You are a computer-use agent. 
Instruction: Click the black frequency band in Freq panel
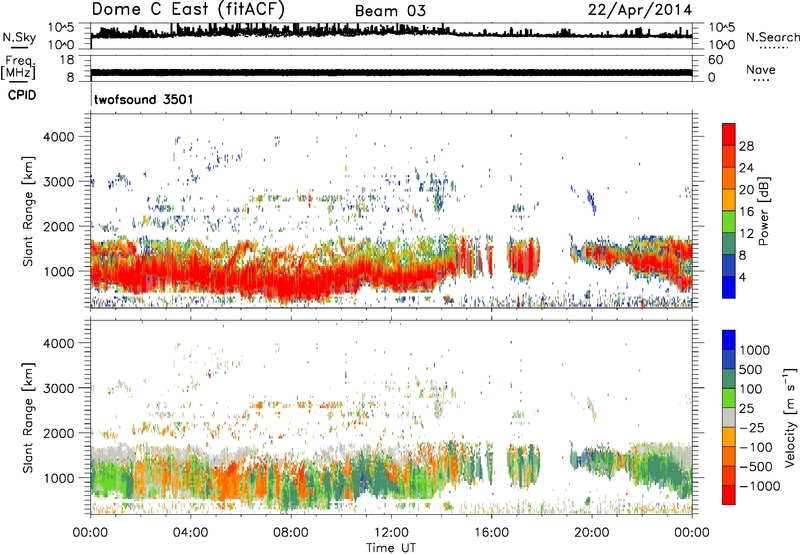point(391,72)
